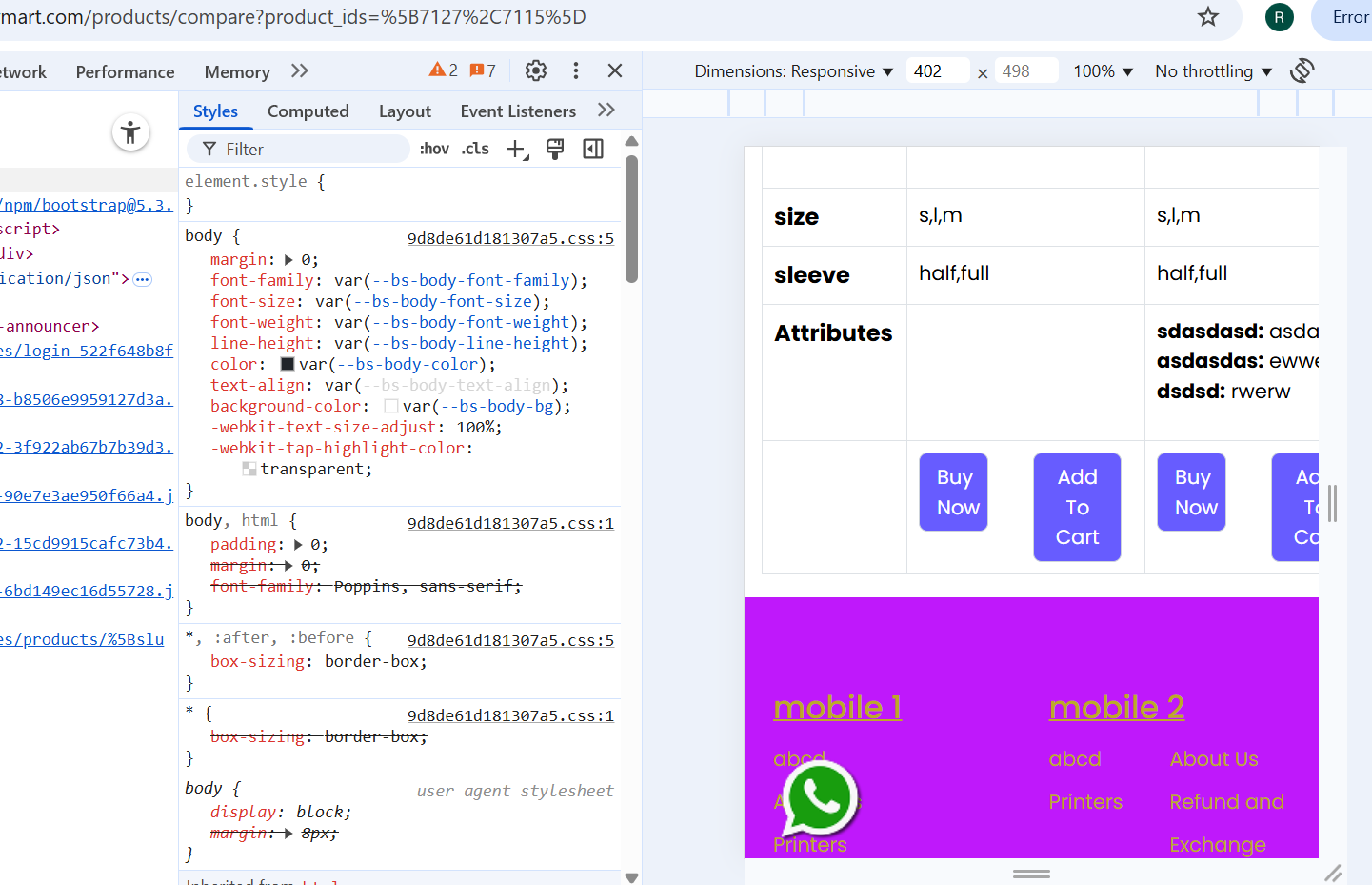Rotate the device viewport orientation

click(1302, 70)
